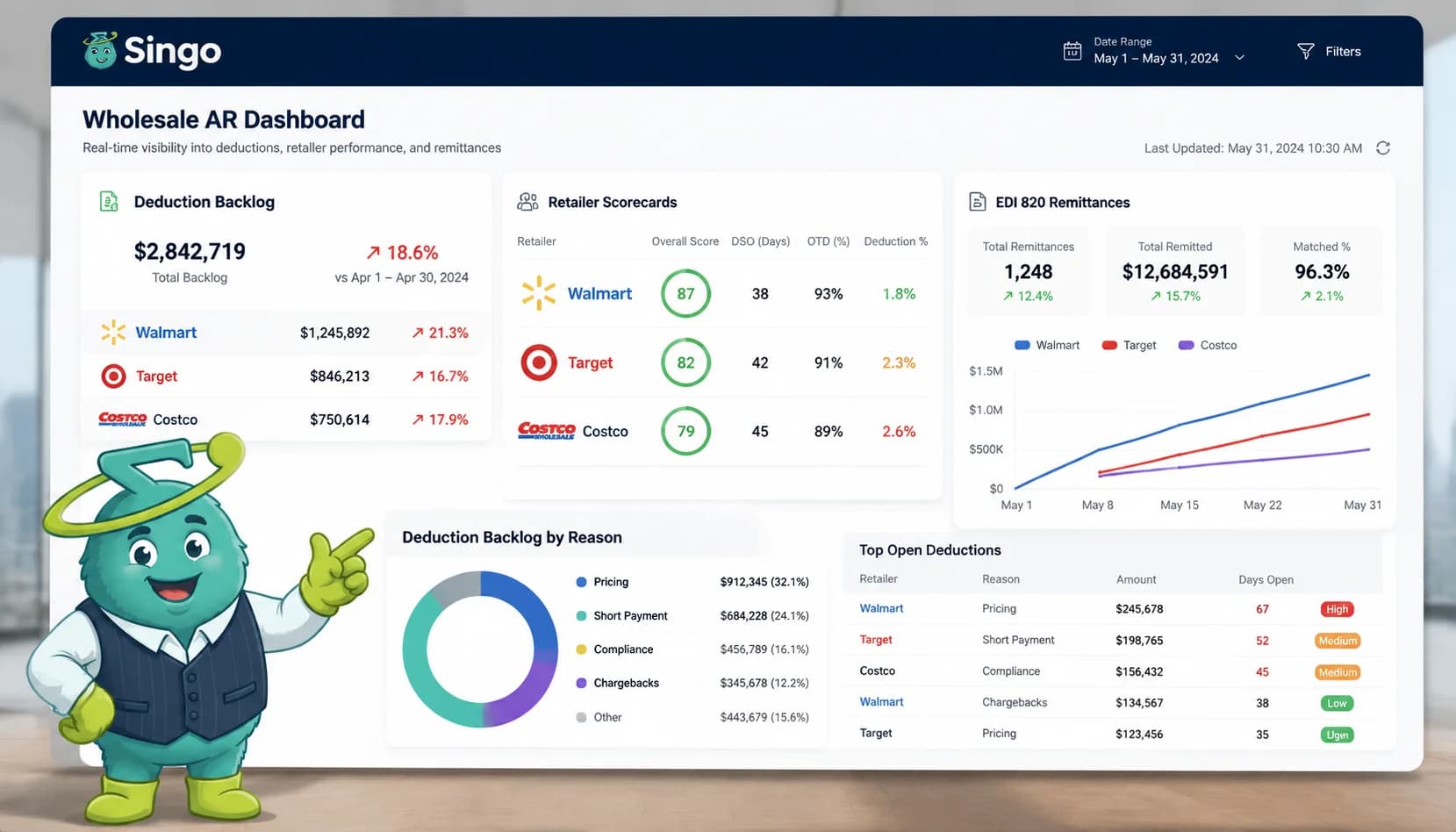Click the Costco logo in Retailer Scorecards
The image size is (1456, 832).
[x=546, y=431]
